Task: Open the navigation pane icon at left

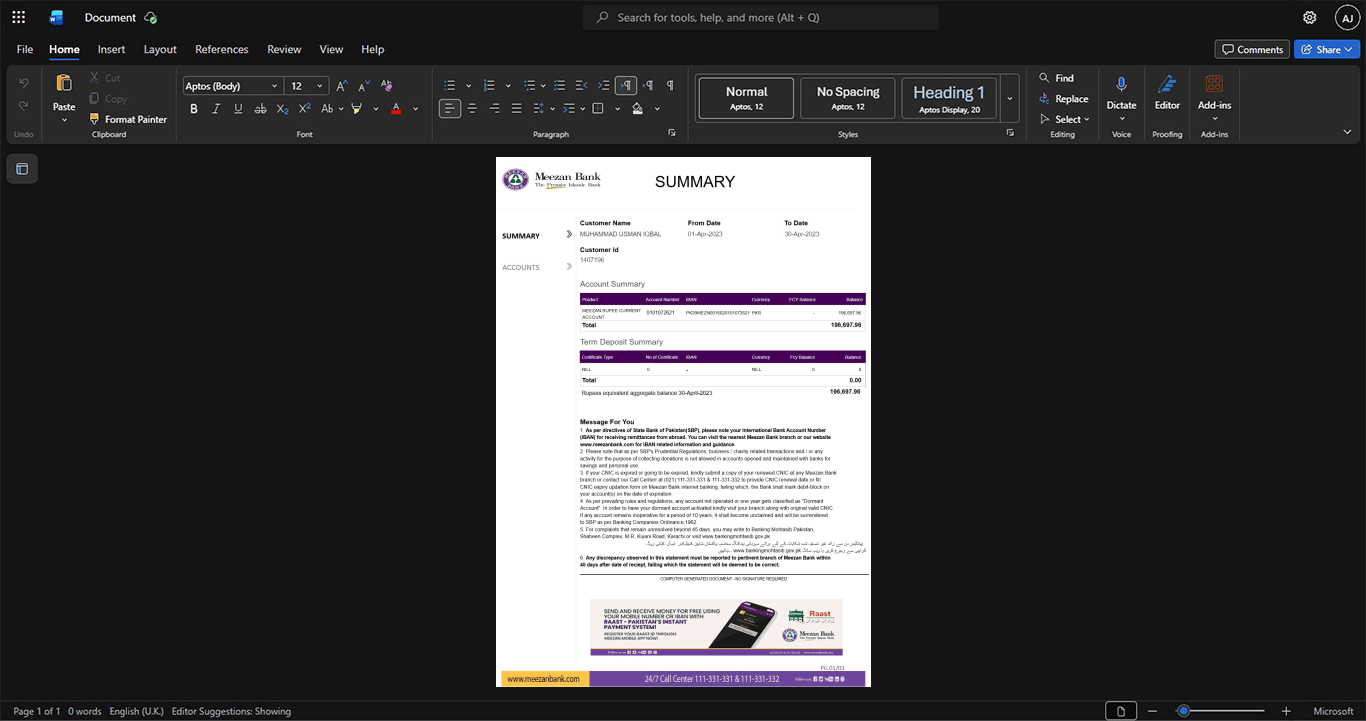Action: [22, 169]
